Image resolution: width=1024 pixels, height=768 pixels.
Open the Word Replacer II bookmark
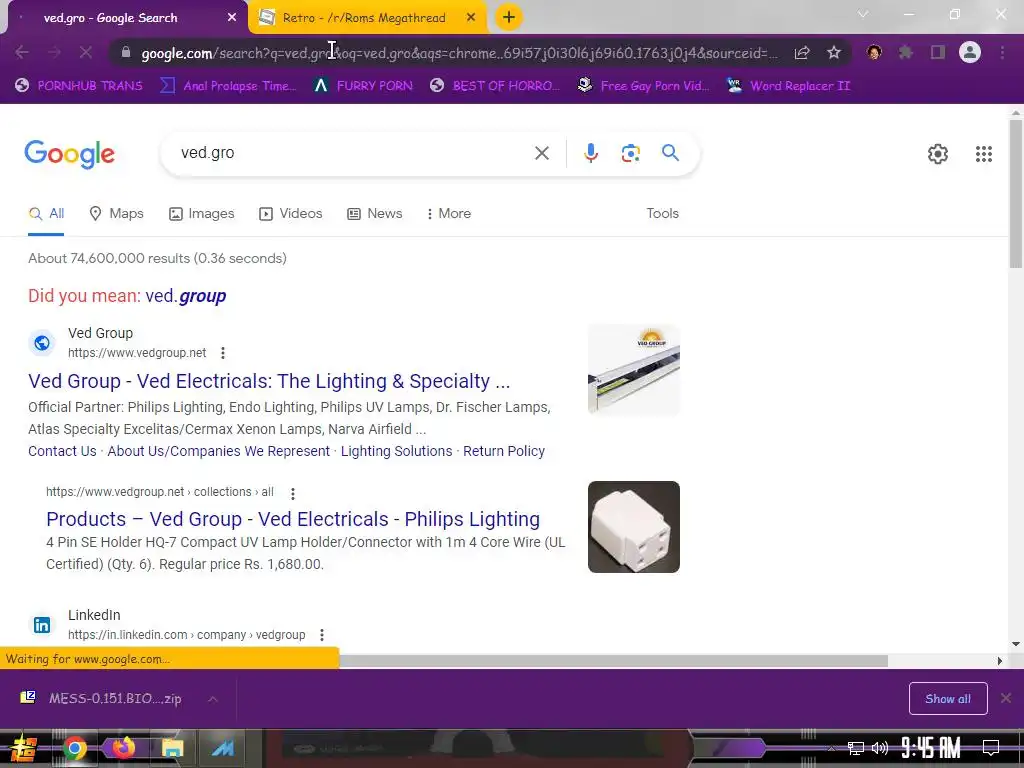788,86
